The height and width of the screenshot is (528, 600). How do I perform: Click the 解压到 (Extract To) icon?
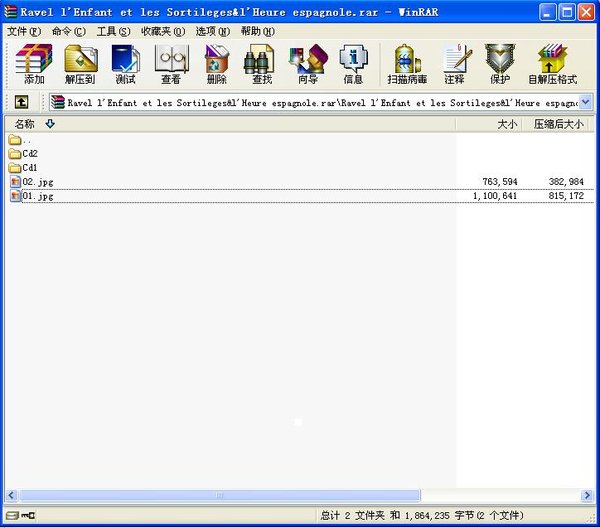point(80,64)
